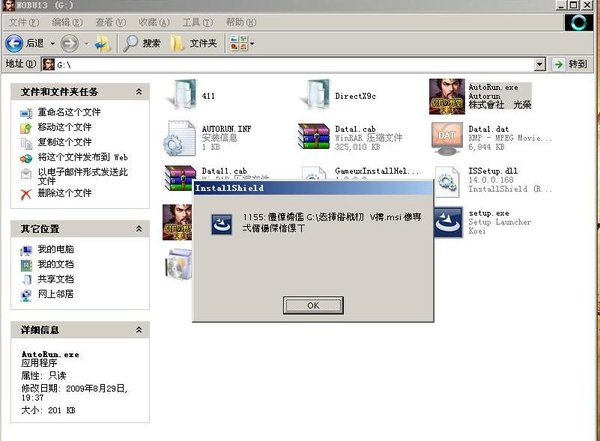
Task: Click 将这个文件发布到 Web link
Action: (83, 157)
